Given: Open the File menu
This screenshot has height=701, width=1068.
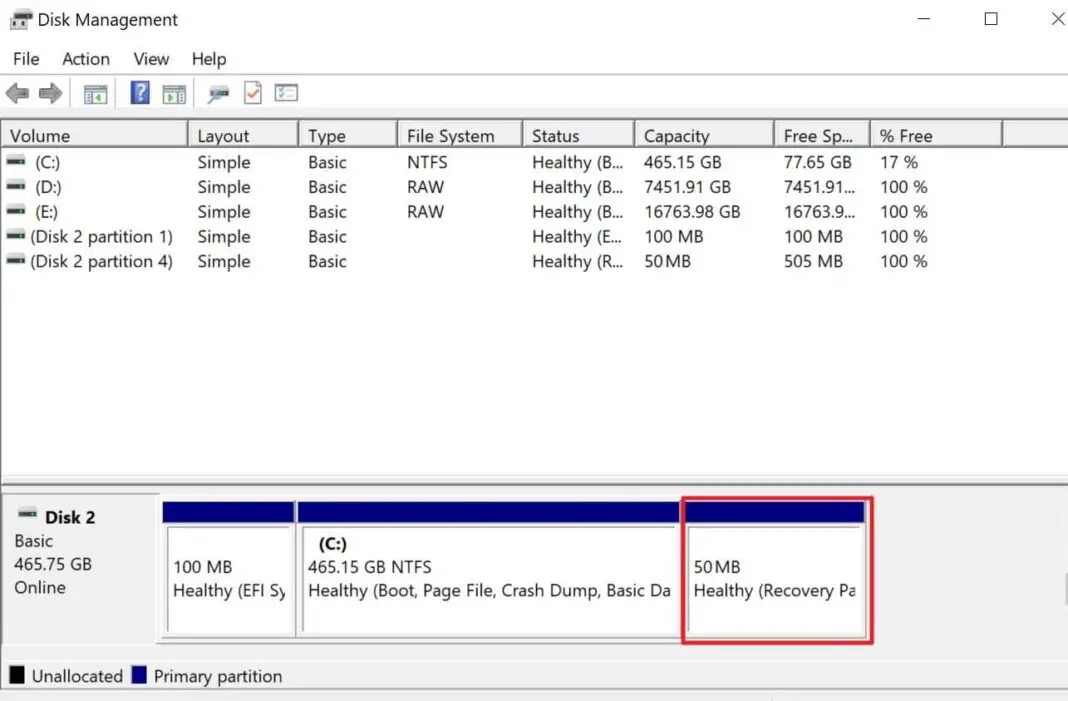Looking at the screenshot, I should 26,59.
